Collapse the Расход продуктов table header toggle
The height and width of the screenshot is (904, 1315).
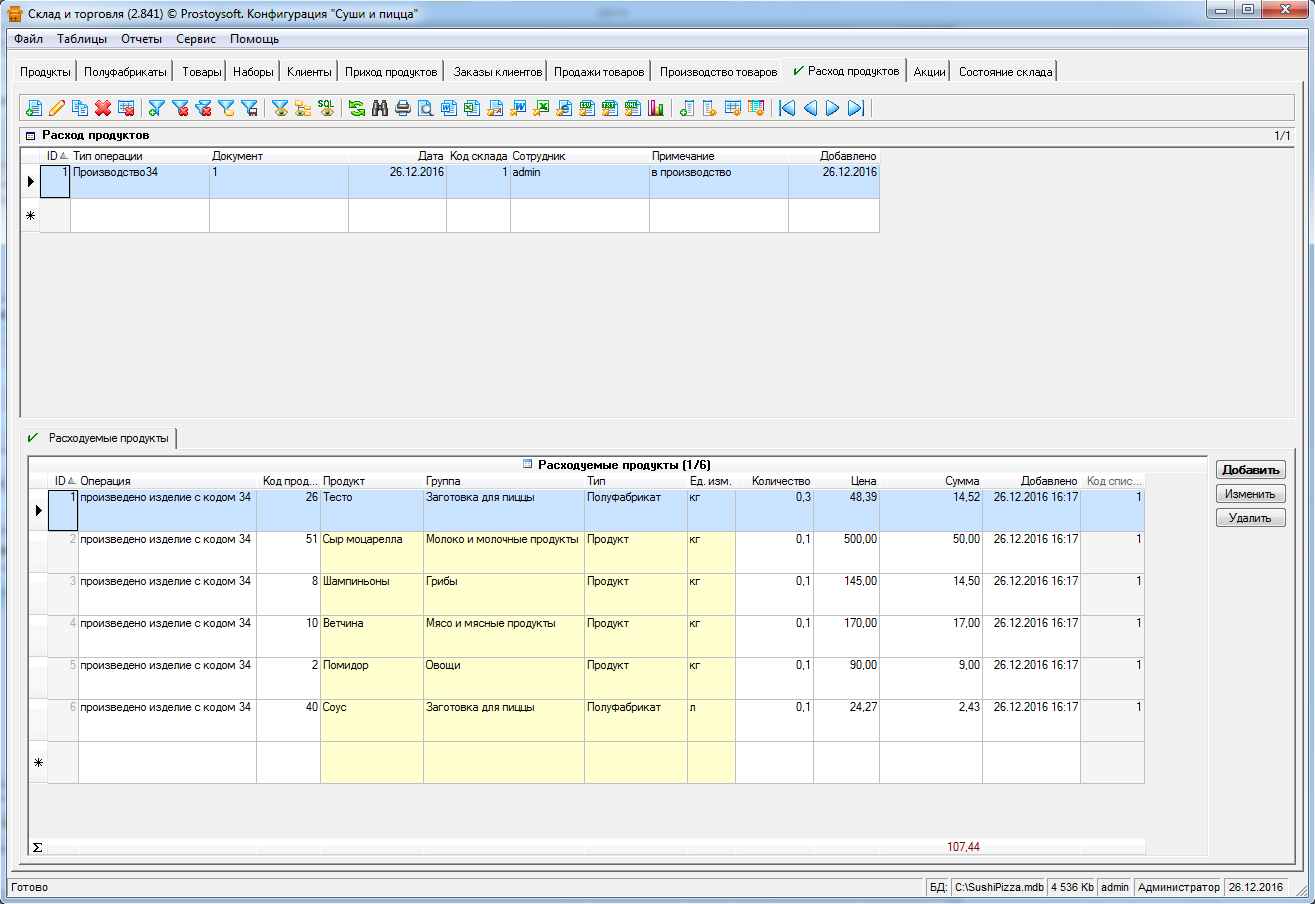pyautogui.click(x=30, y=135)
